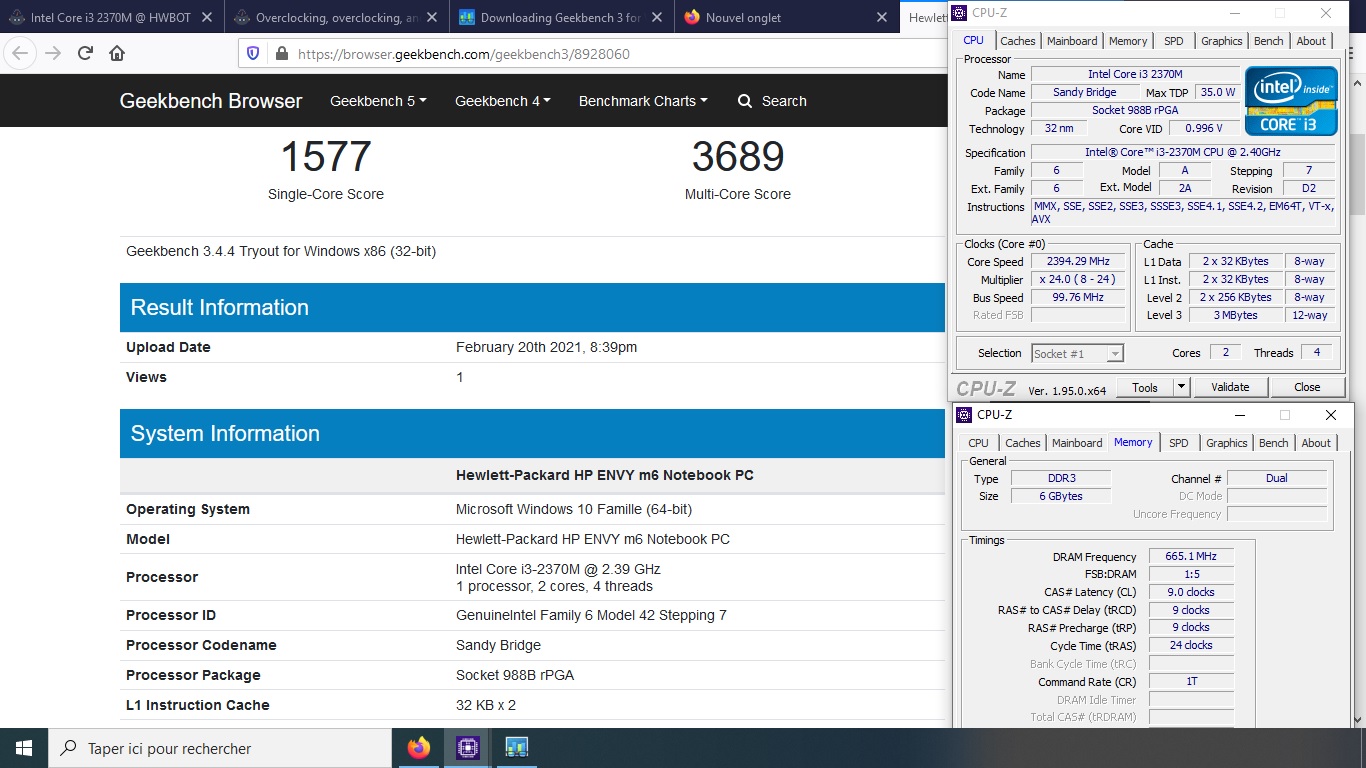Close the Downloading Geekbench 3 tab
The image size is (1366, 768).
click(x=657, y=17)
